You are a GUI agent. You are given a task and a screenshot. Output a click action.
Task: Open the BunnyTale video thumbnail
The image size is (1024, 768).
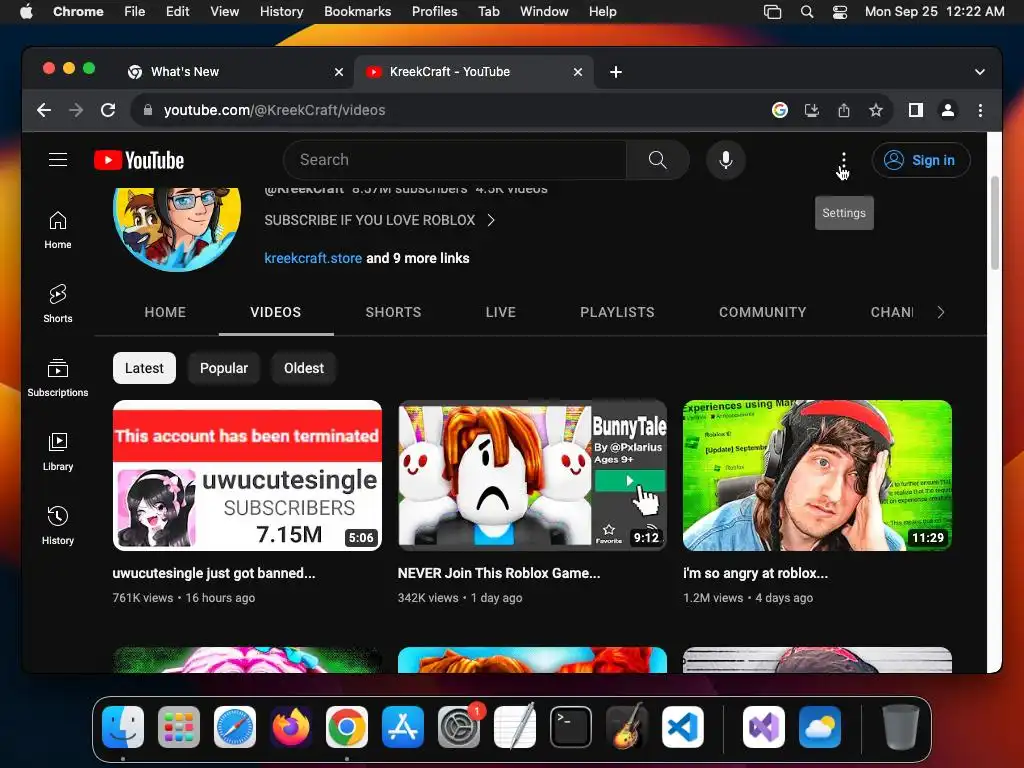[532, 475]
